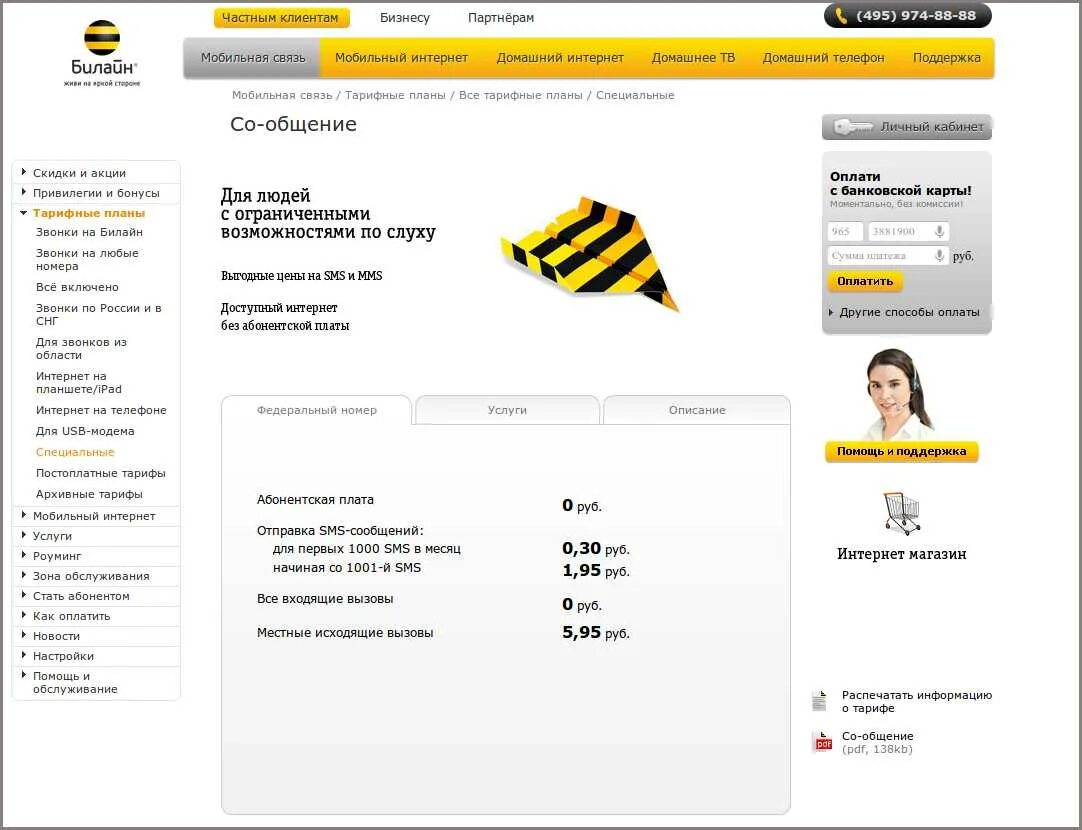Open Для звонков из области

coord(81,348)
